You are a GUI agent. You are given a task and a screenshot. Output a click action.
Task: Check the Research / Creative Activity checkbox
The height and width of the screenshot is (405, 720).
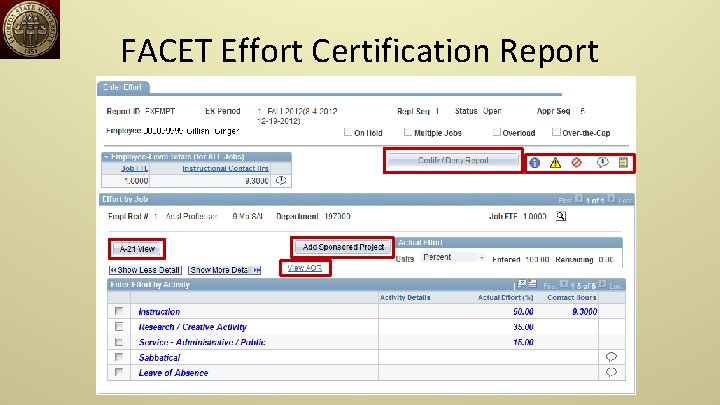coord(119,326)
